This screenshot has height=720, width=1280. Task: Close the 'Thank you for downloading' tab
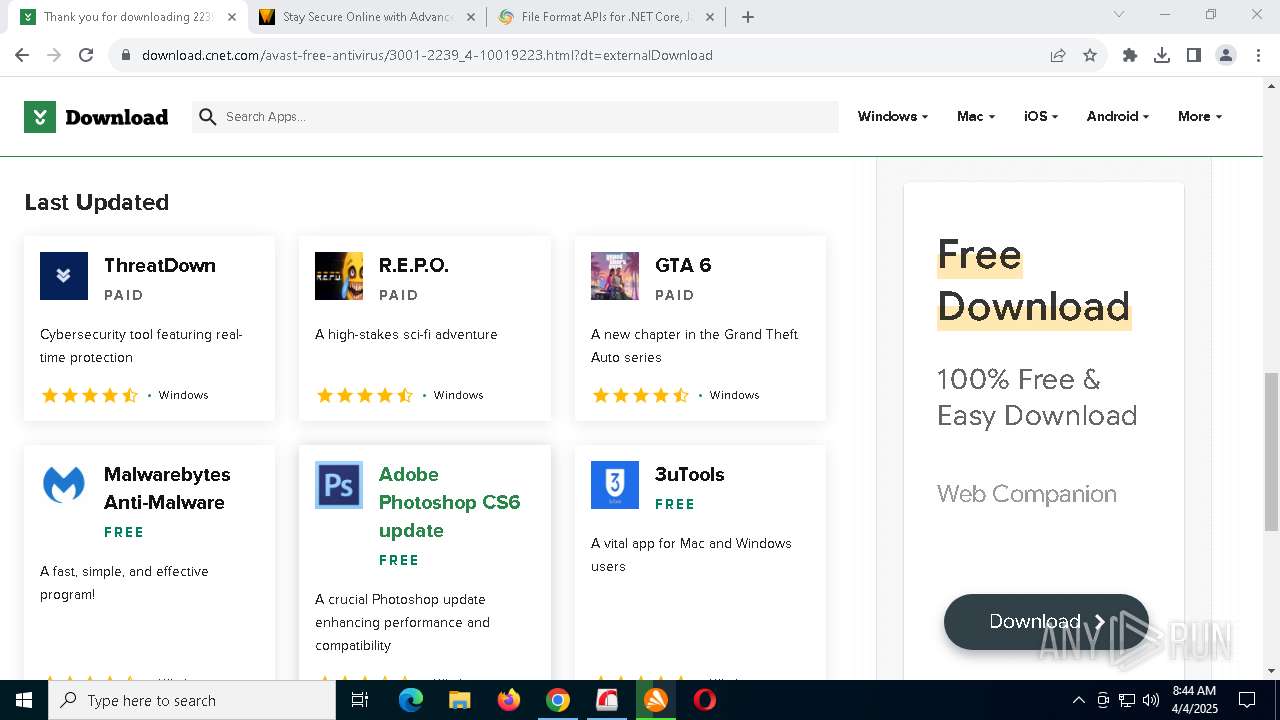pyautogui.click(x=231, y=17)
